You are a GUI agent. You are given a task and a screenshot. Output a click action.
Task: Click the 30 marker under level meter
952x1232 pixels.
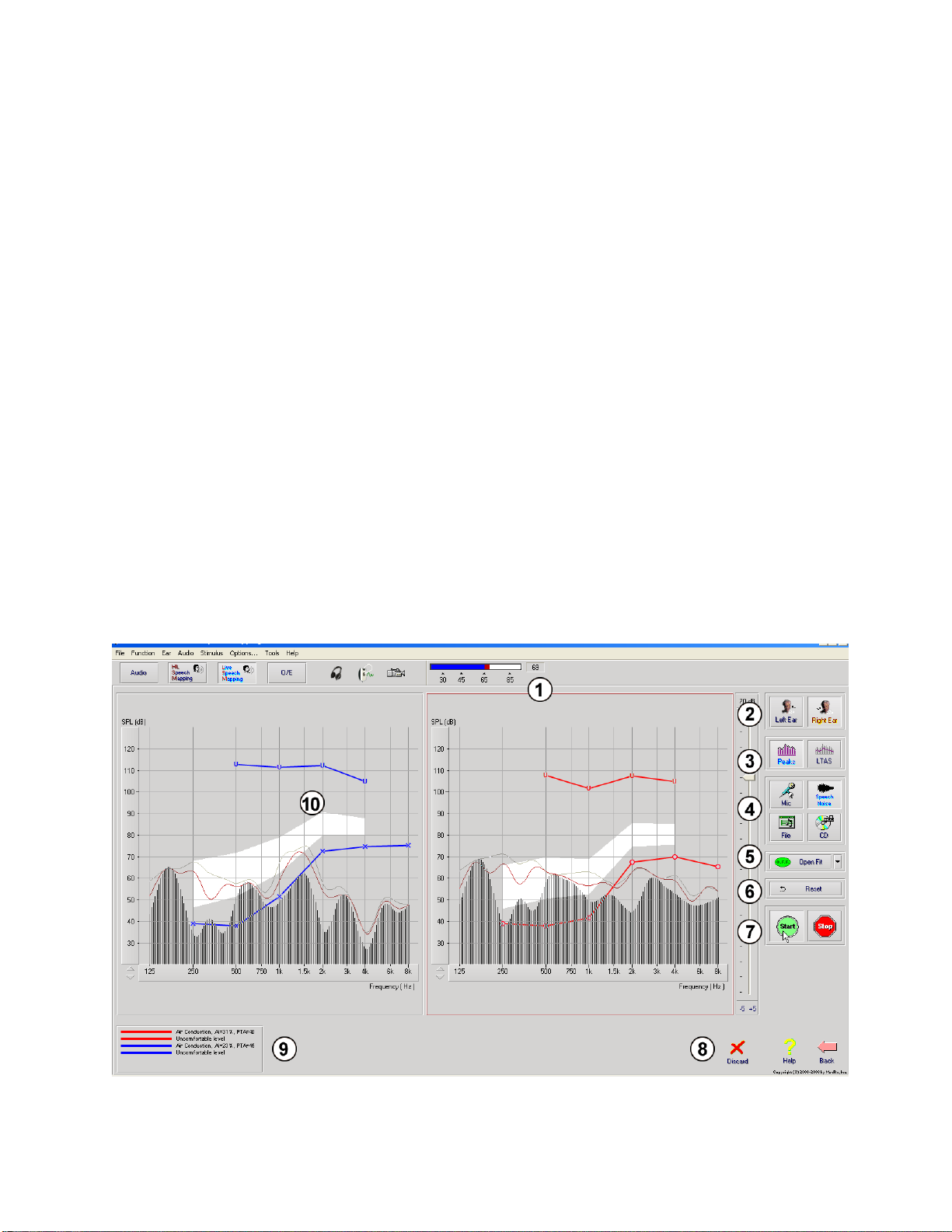click(x=443, y=679)
